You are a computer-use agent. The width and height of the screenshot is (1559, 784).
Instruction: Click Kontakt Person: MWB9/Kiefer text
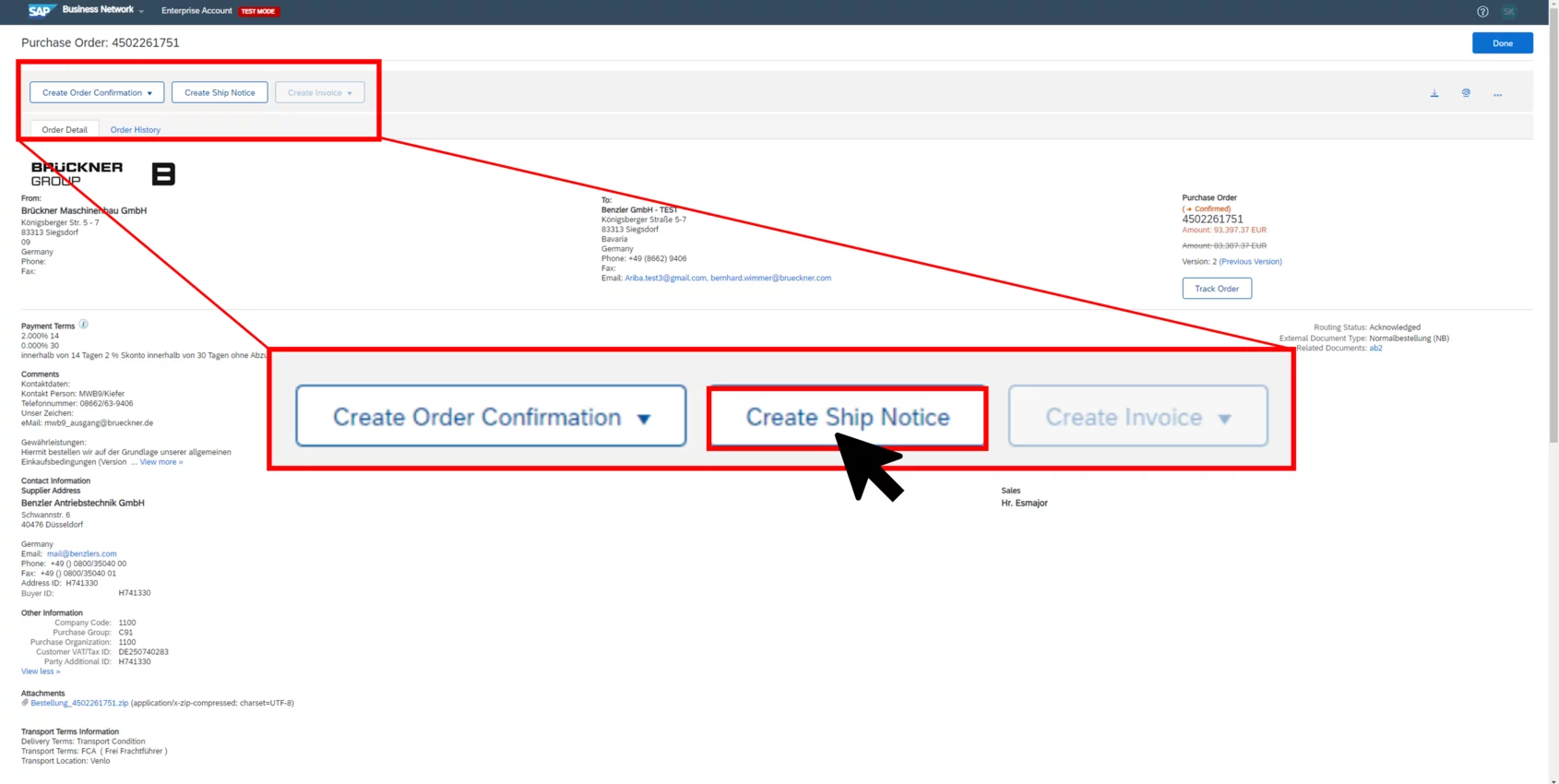73,394
